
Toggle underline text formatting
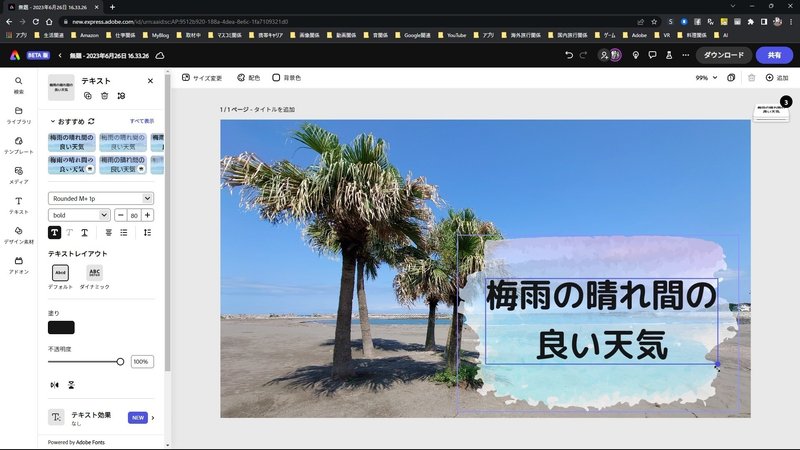(85, 233)
